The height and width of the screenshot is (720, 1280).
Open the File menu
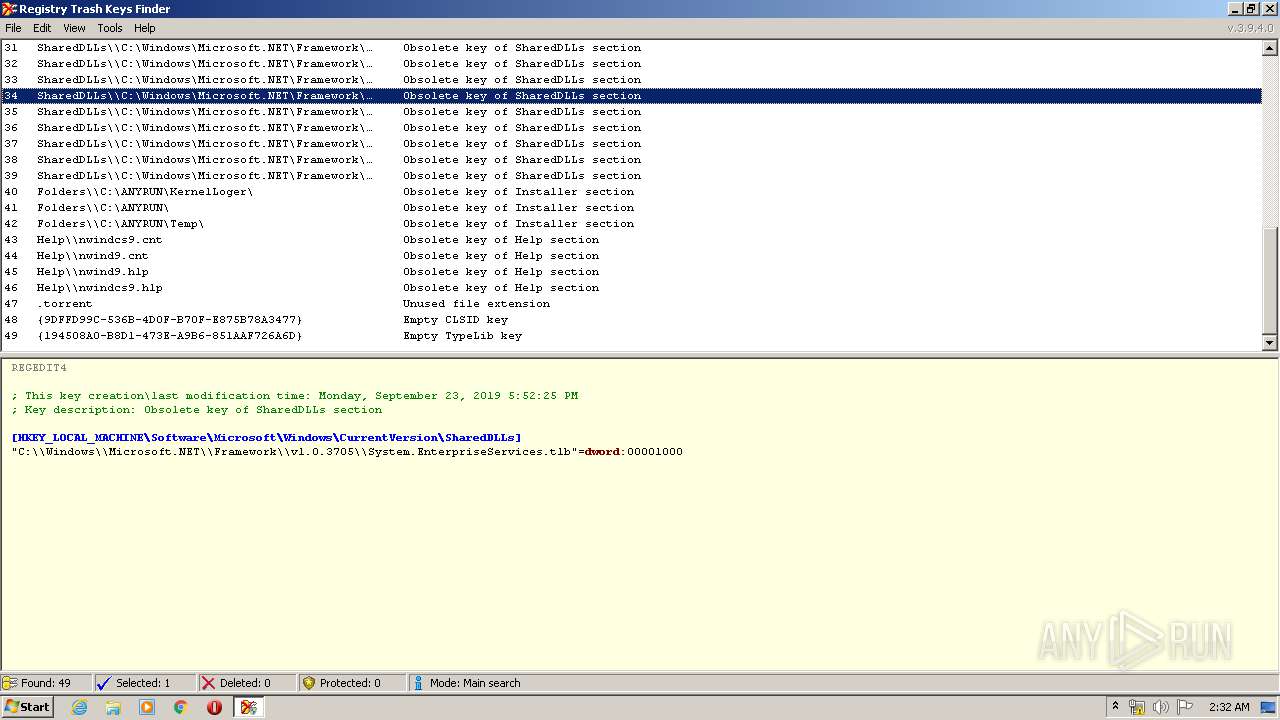[13, 28]
